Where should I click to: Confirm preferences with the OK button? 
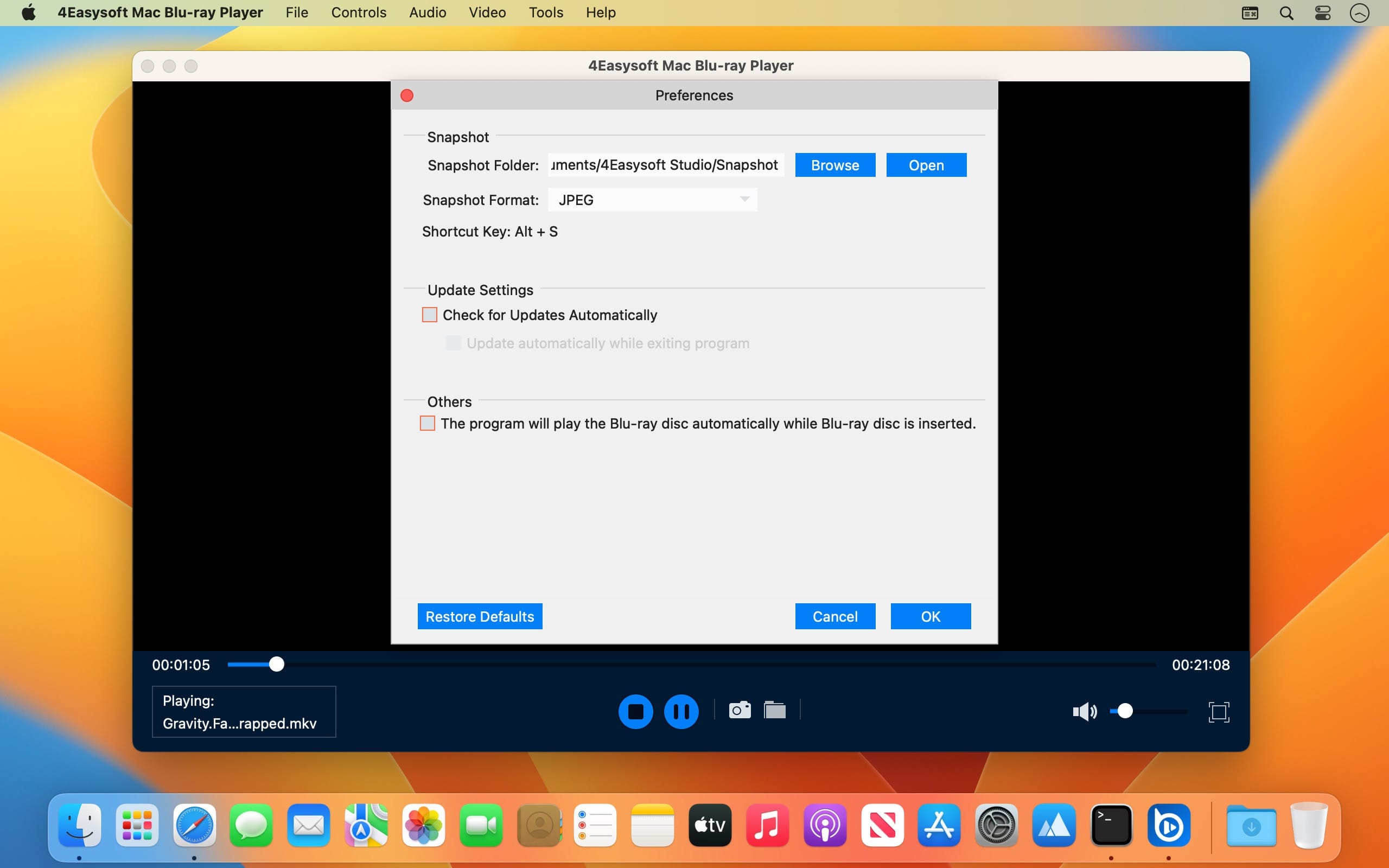[930, 616]
